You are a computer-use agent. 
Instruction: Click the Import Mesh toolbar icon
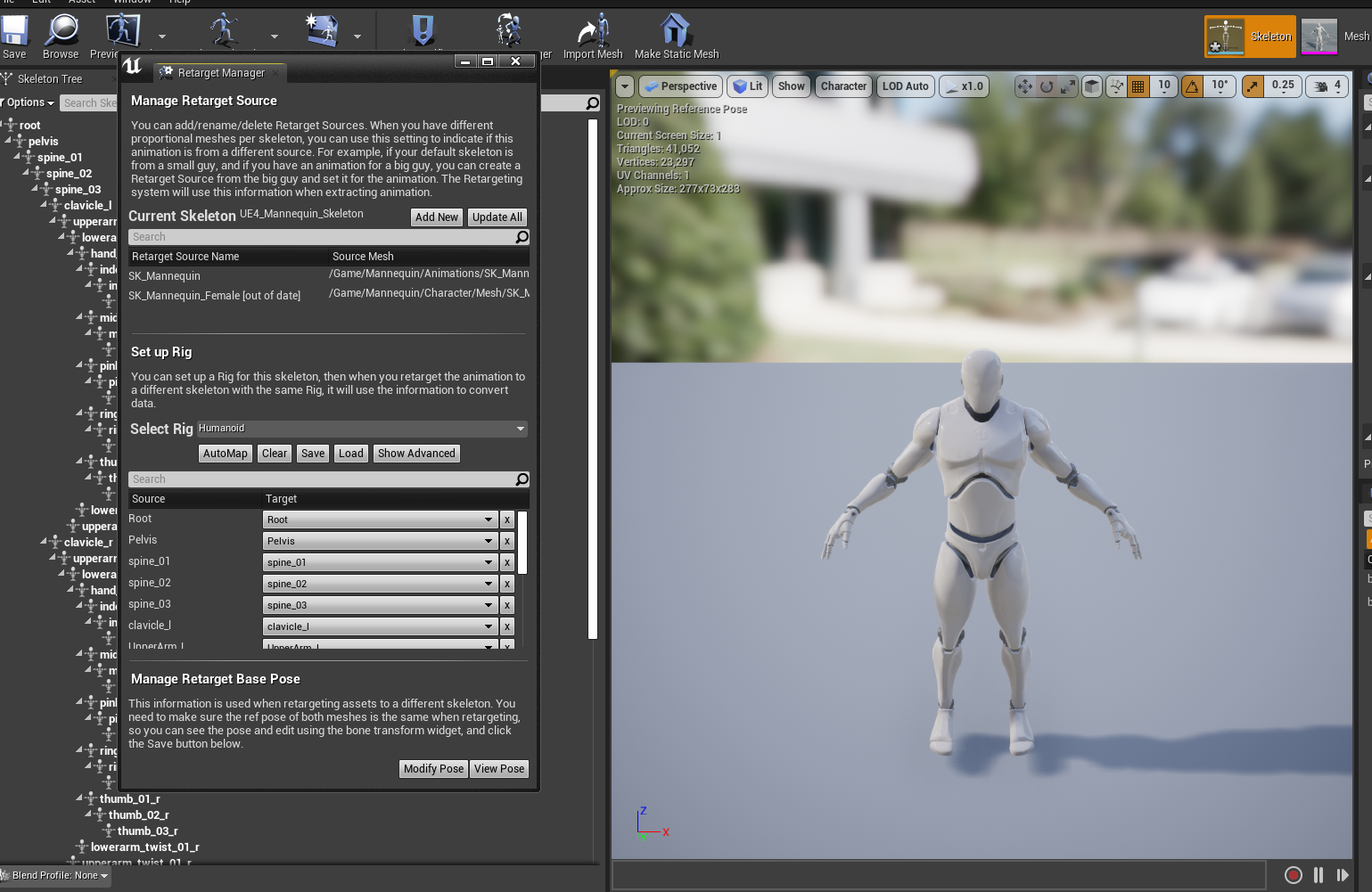(594, 31)
